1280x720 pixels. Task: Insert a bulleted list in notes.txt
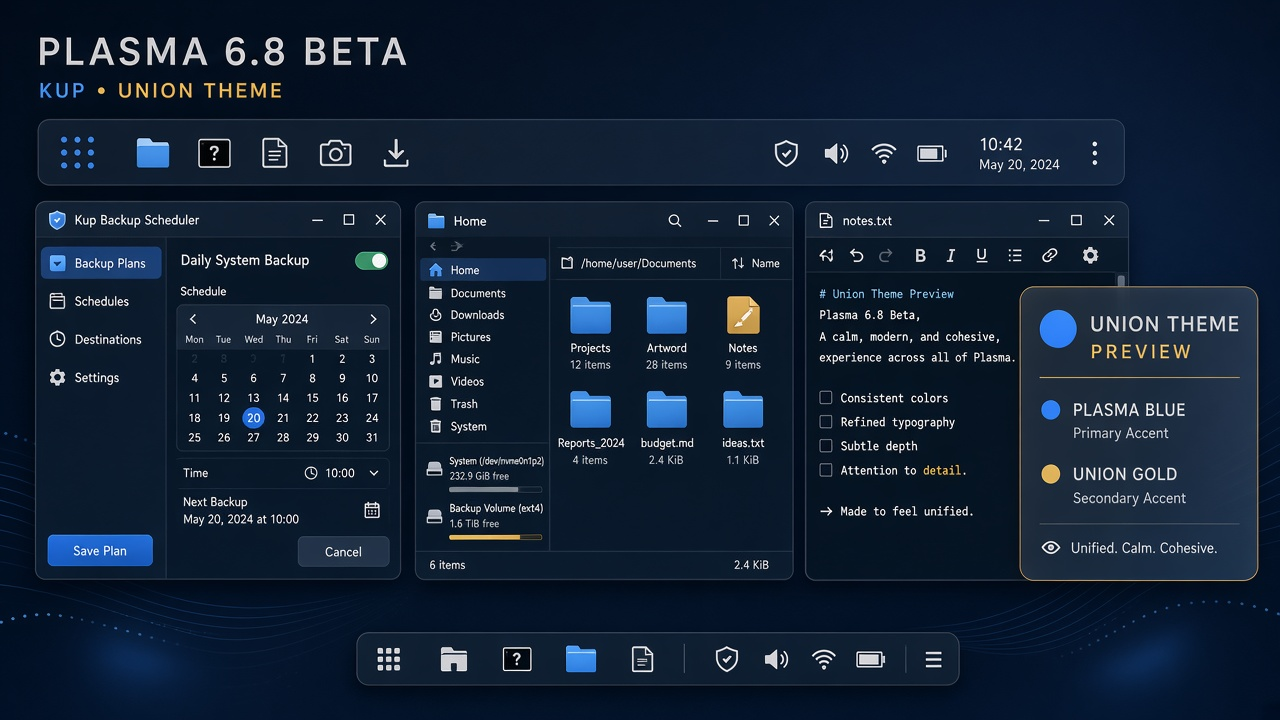(x=1015, y=256)
